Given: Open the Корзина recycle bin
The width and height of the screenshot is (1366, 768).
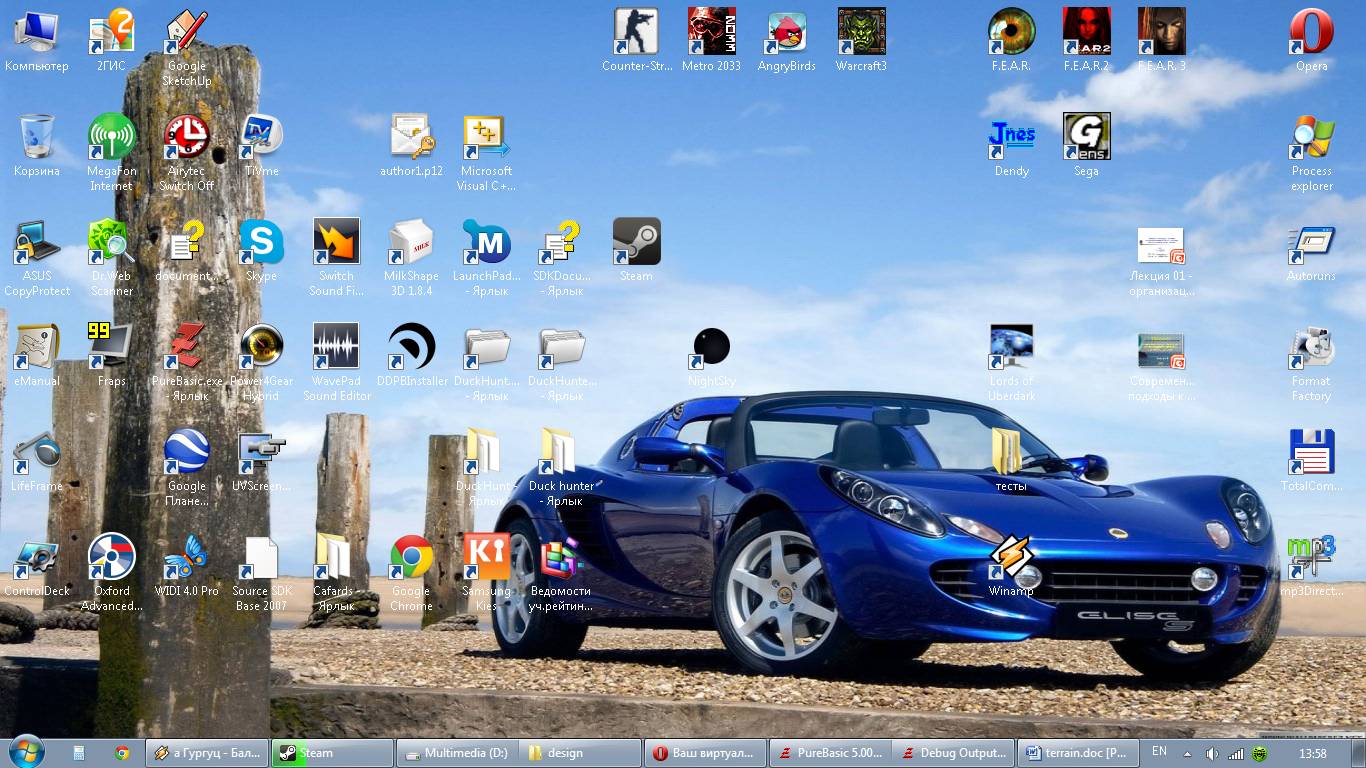Looking at the screenshot, I should 36,138.
